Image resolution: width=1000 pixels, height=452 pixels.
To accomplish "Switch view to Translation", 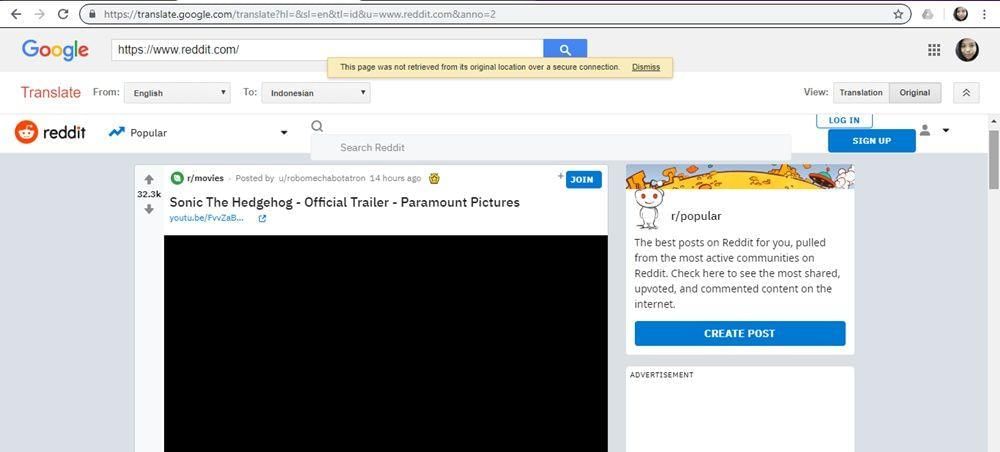I will click(x=860, y=92).
